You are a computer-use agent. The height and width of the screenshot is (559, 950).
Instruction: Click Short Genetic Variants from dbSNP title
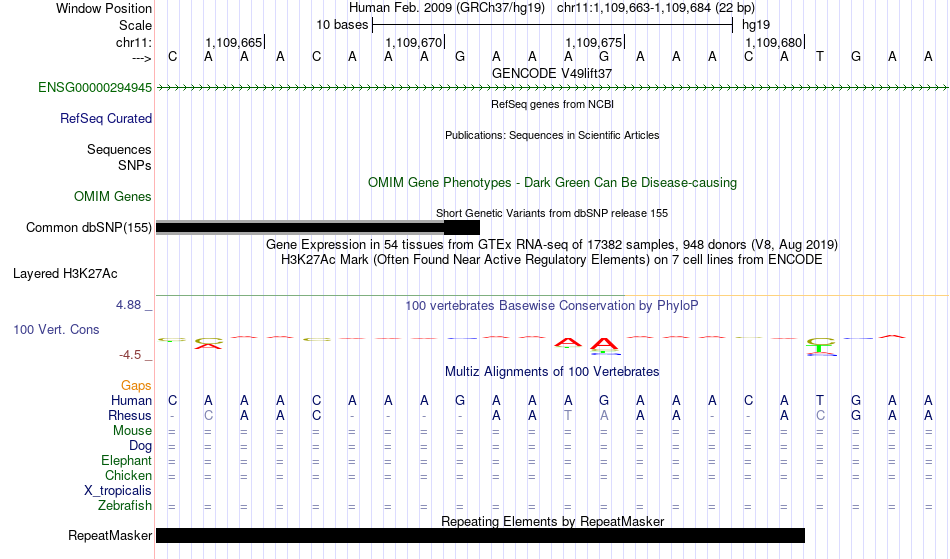point(552,213)
